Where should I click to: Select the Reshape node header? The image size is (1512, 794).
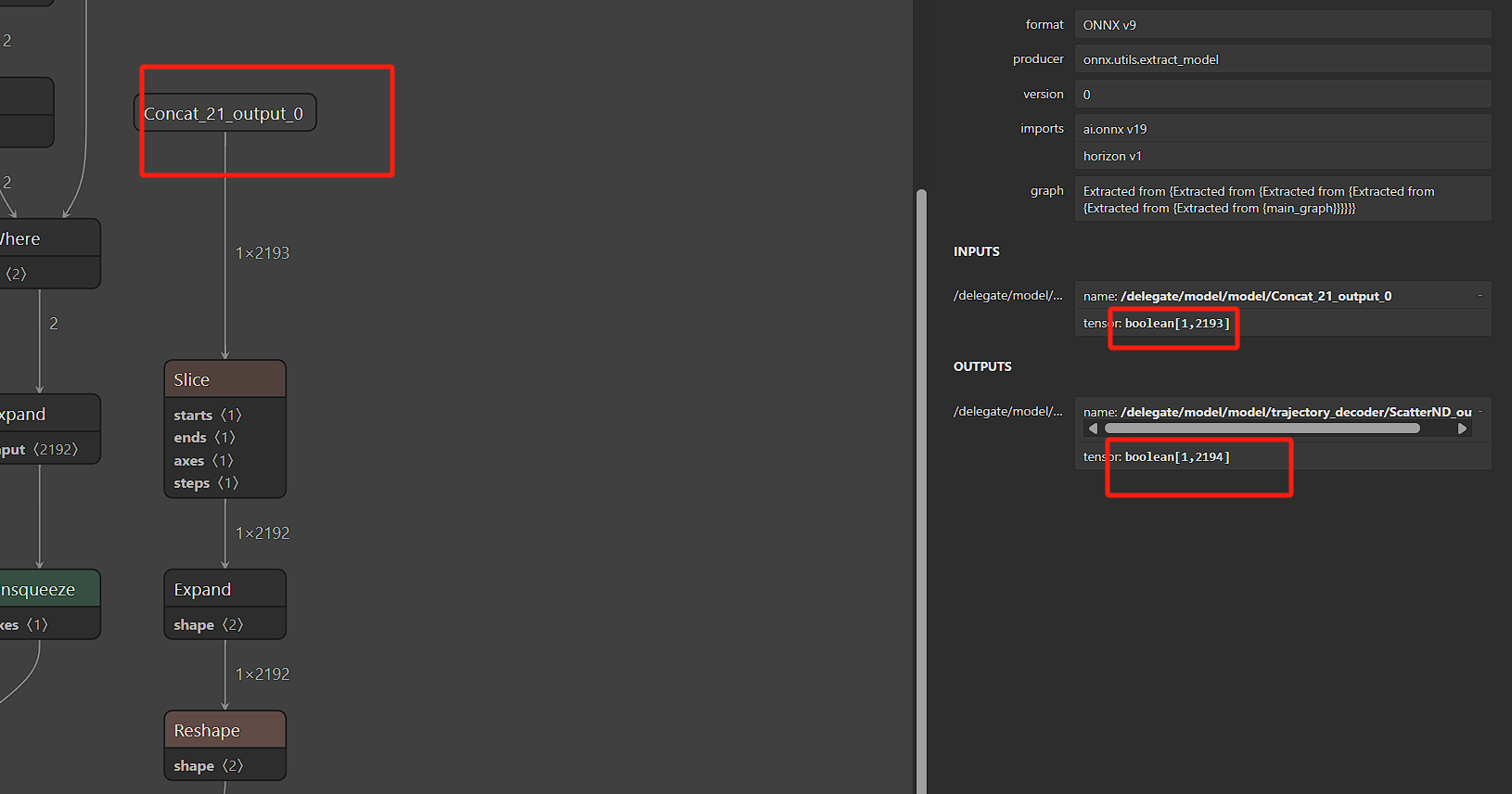(224, 730)
